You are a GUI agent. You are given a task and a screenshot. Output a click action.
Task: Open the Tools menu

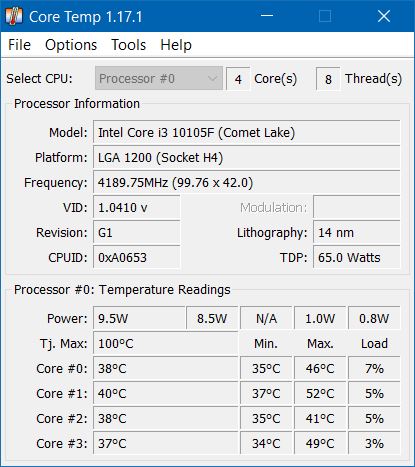[129, 45]
